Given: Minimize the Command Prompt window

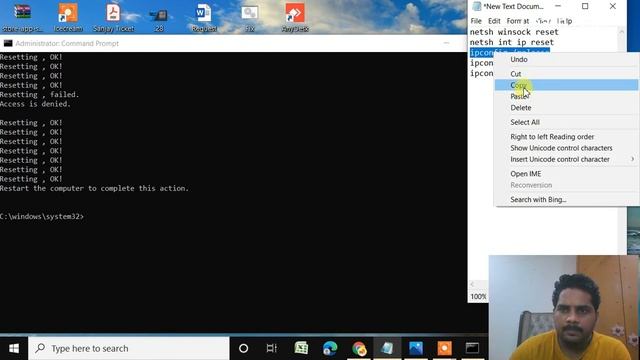Looking at the screenshot, I should (446, 43).
